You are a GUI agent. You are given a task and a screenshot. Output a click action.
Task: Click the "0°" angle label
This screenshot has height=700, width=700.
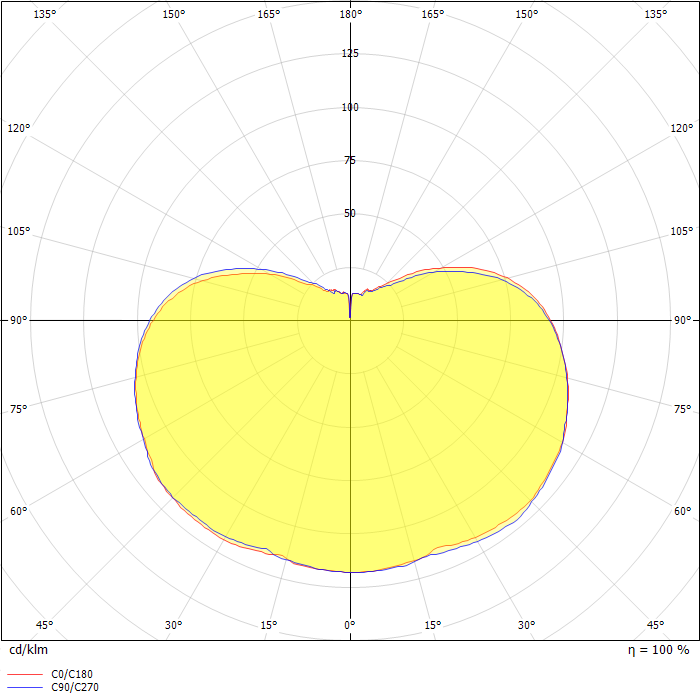click(x=350, y=625)
